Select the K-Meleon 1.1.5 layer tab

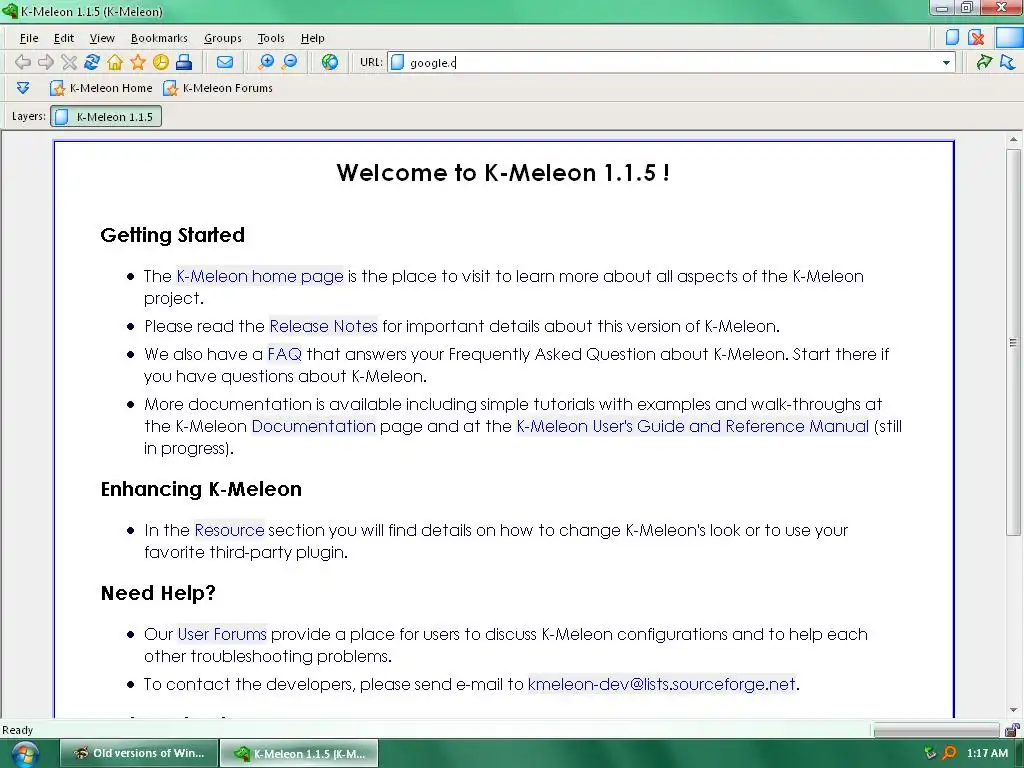(x=106, y=116)
